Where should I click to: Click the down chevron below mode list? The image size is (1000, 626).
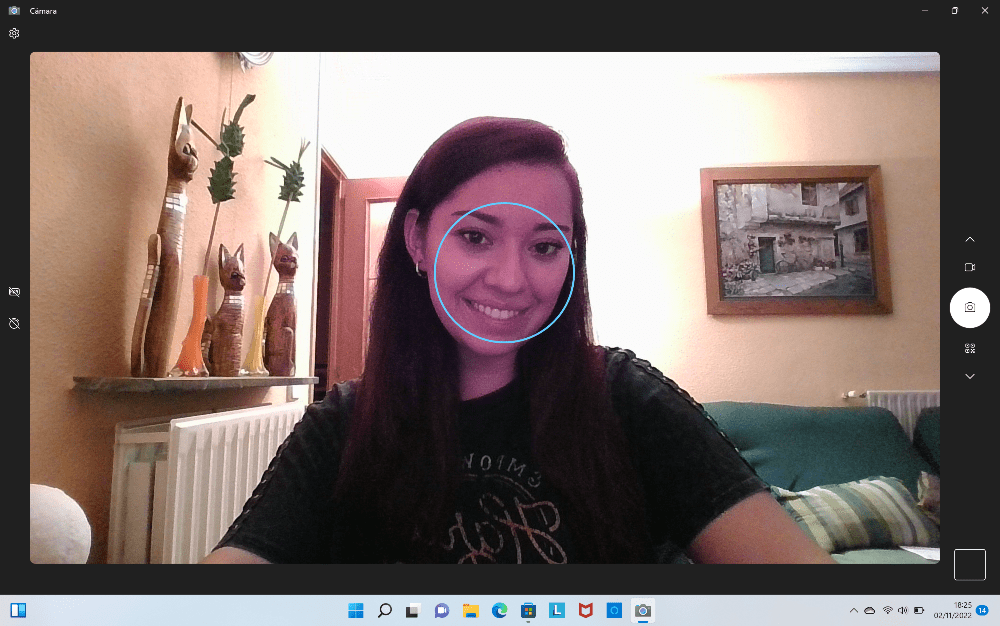(969, 376)
